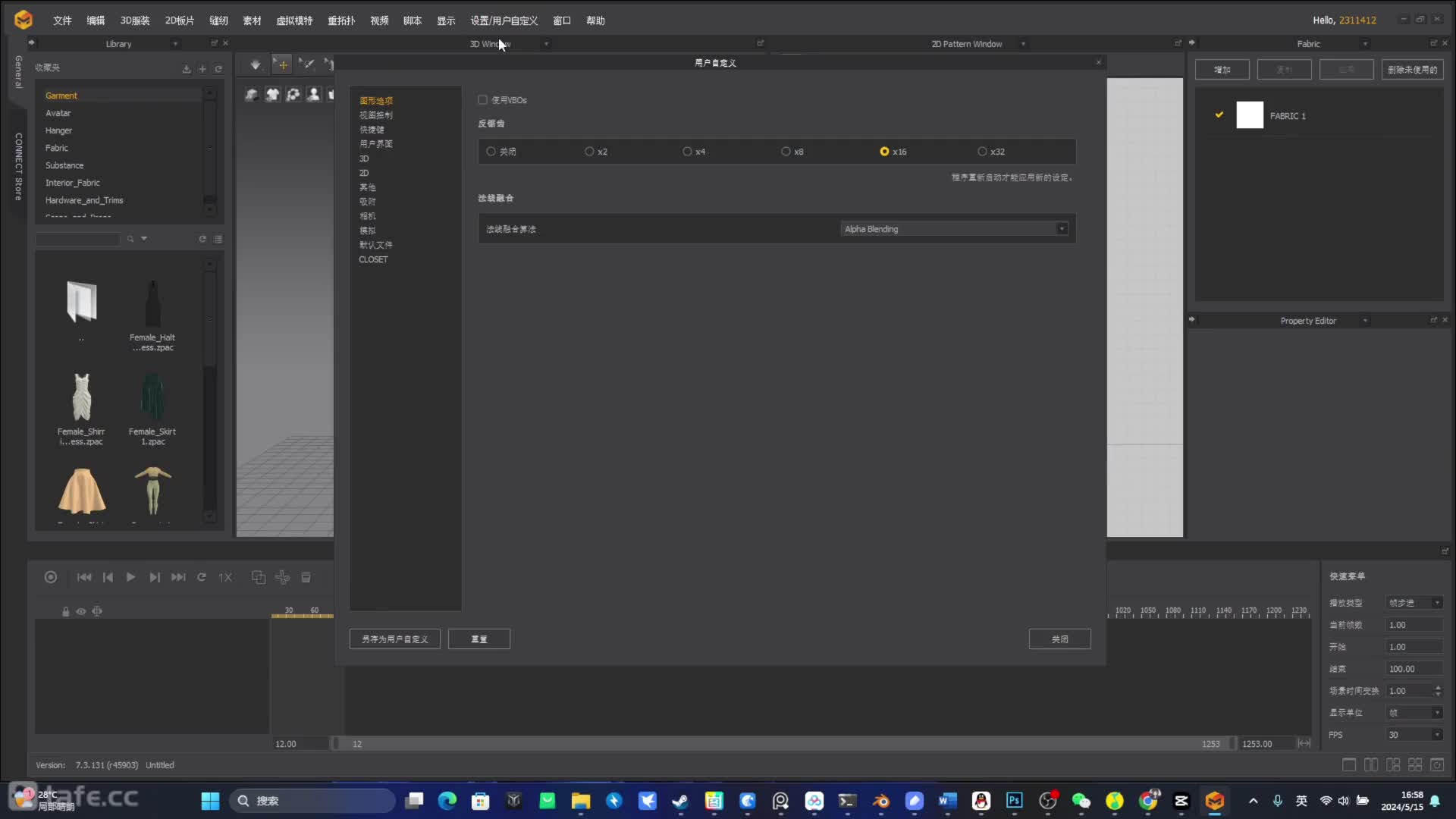Screen dimensions: 1456x819
Task: Click the lock icon above timeline tracks
Action: click(65, 611)
